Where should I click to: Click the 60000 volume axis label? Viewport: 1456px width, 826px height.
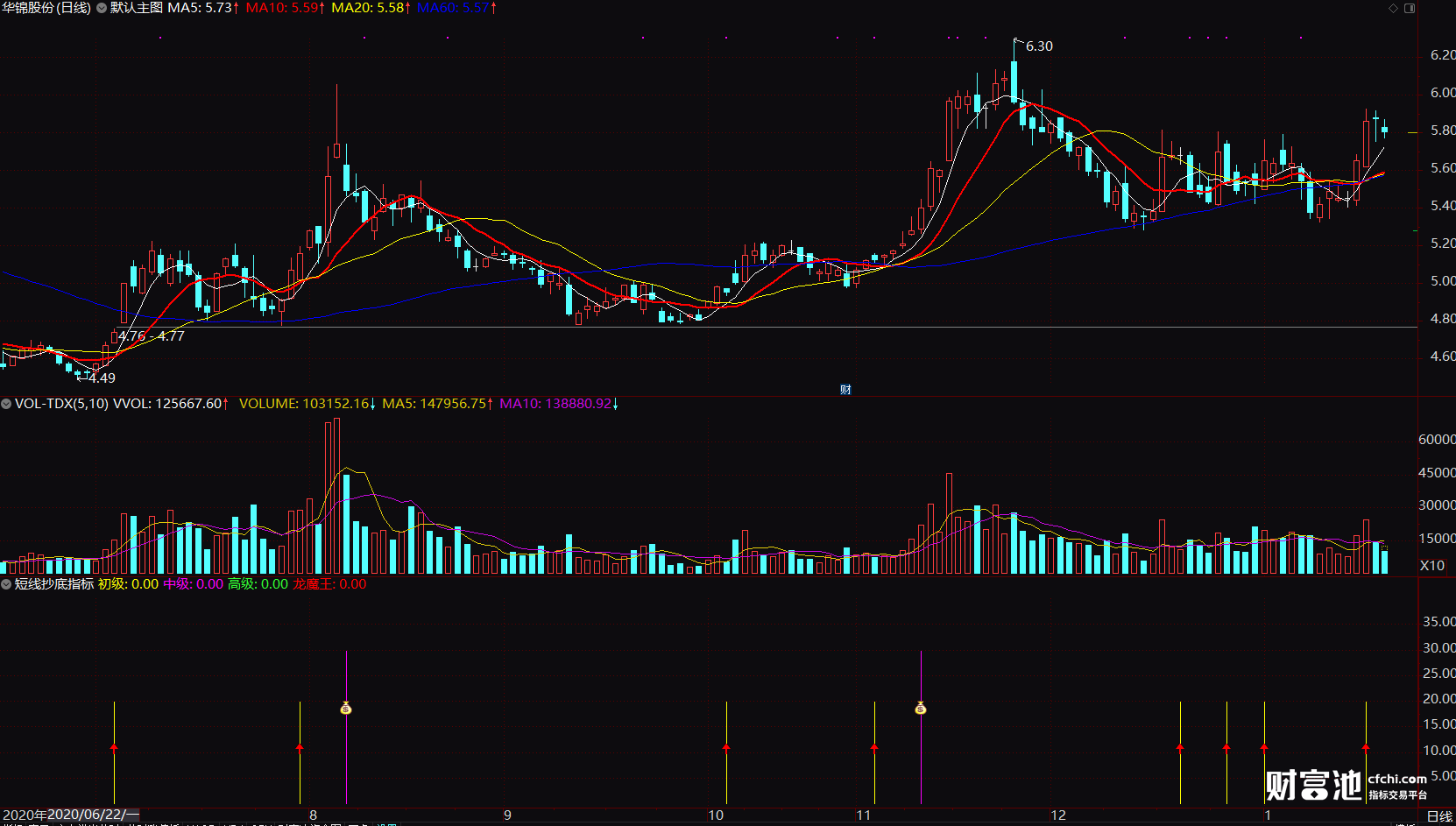tap(1437, 440)
